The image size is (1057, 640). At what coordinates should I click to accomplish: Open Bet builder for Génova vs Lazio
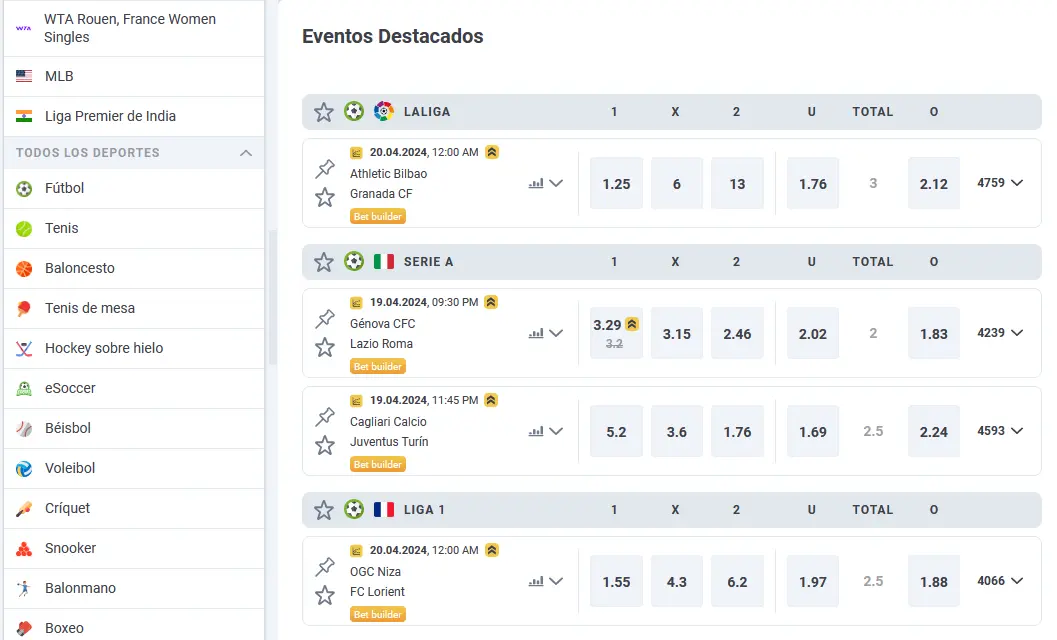pyautogui.click(x=378, y=366)
